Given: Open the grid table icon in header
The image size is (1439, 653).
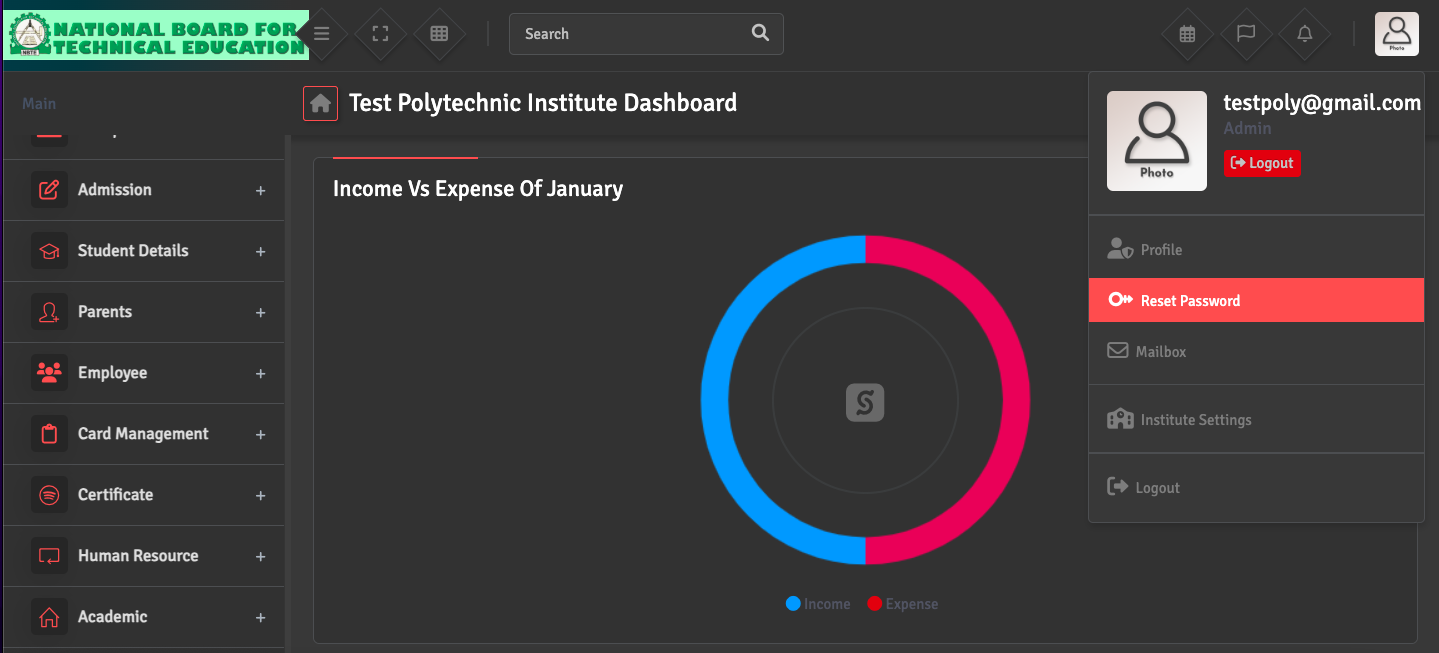Looking at the screenshot, I should (439, 34).
